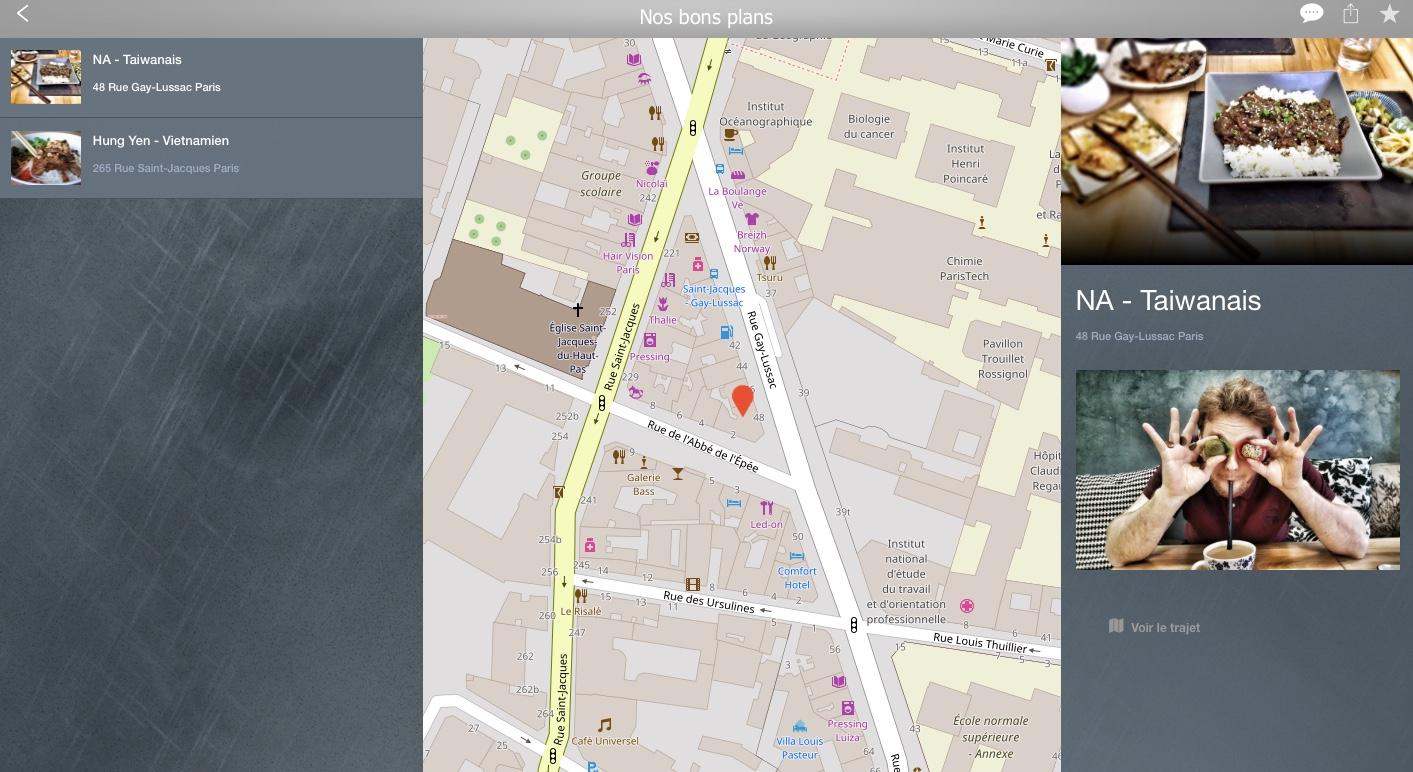Select NA - Taiwanais in the list
This screenshot has height=772, width=1413.
click(211, 77)
